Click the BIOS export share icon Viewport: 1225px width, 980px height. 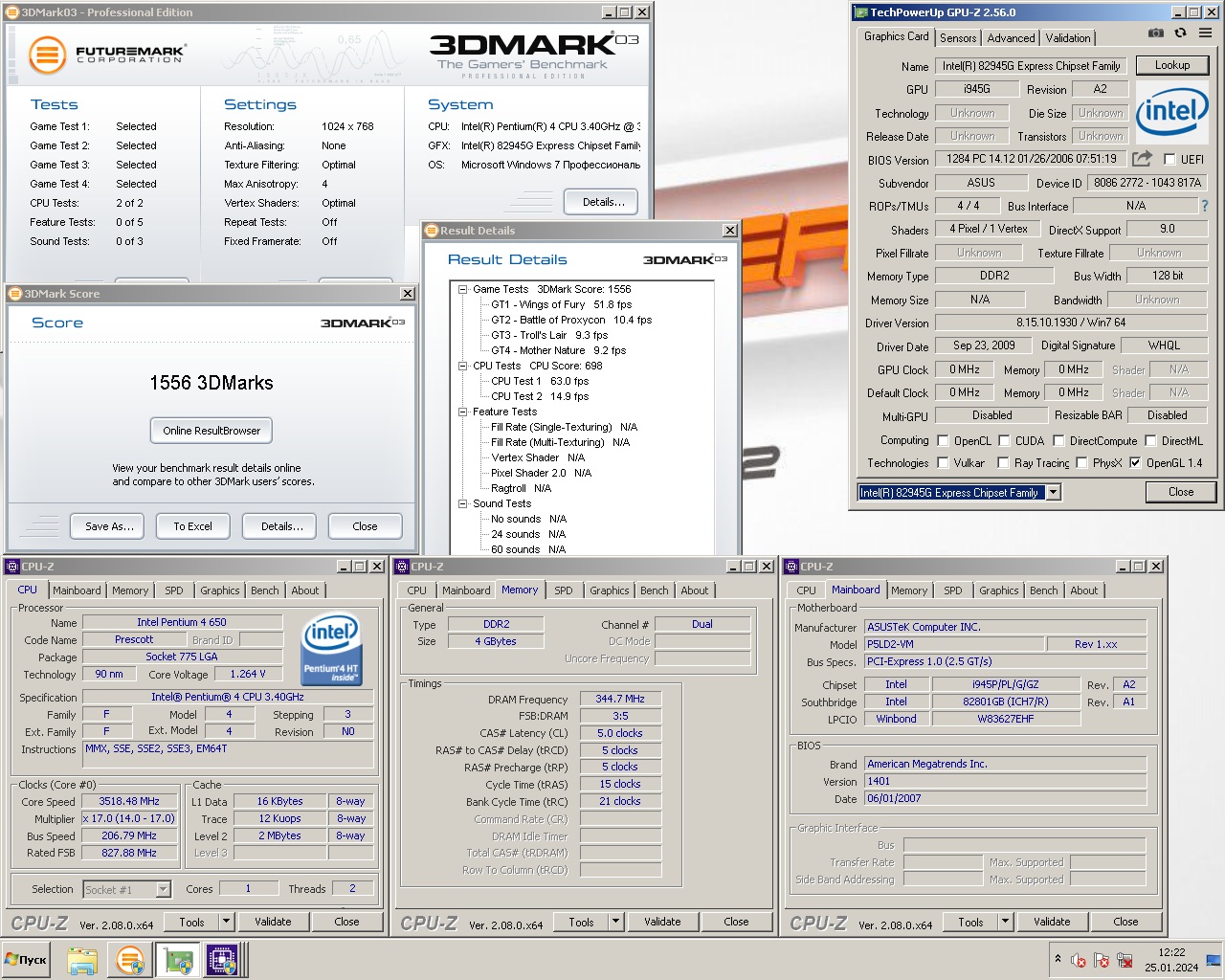tap(1142, 159)
